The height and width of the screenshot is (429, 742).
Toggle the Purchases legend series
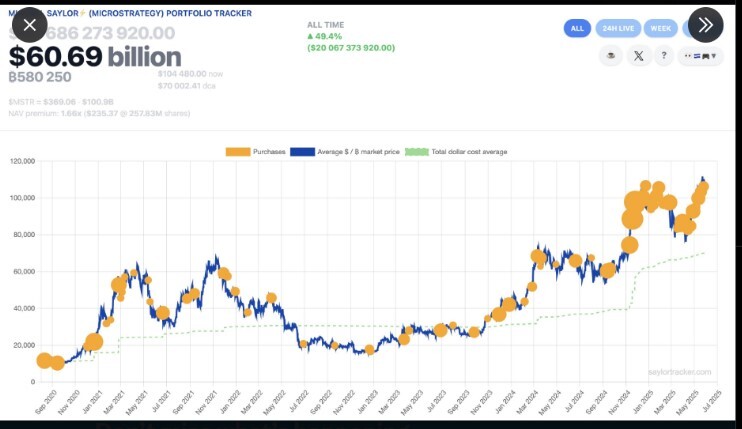click(256, 152)
